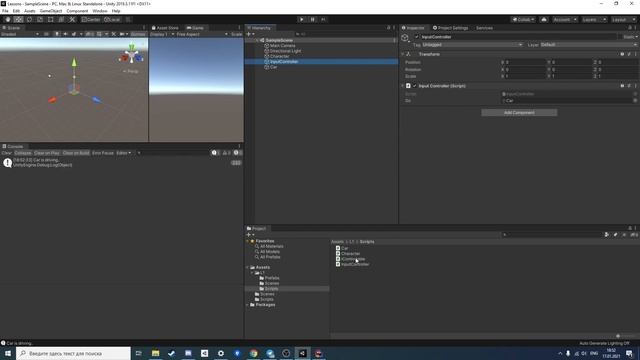Click the Hierarchy create plus button

coord(250,34)
